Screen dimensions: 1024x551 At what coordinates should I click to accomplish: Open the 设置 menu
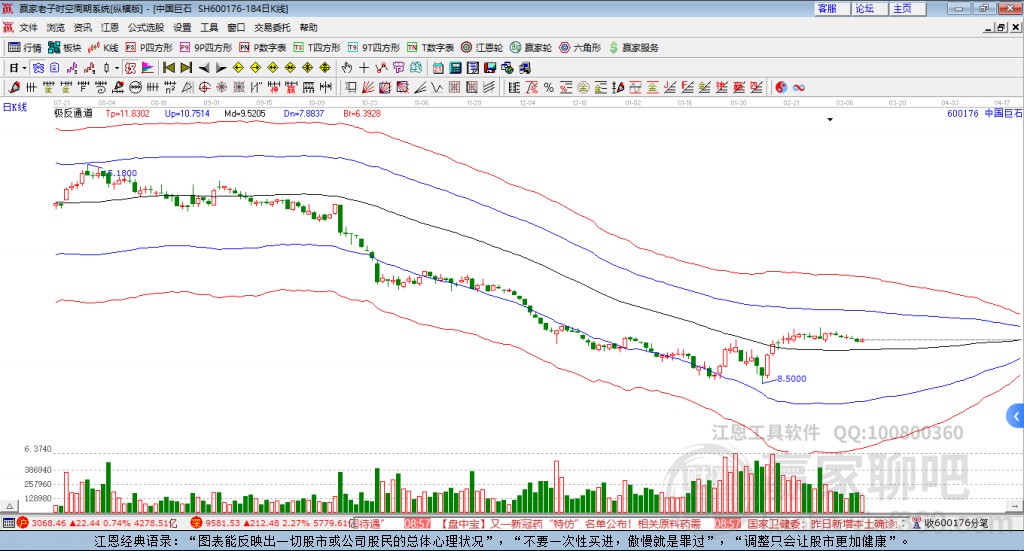click(x=182, y=27)
